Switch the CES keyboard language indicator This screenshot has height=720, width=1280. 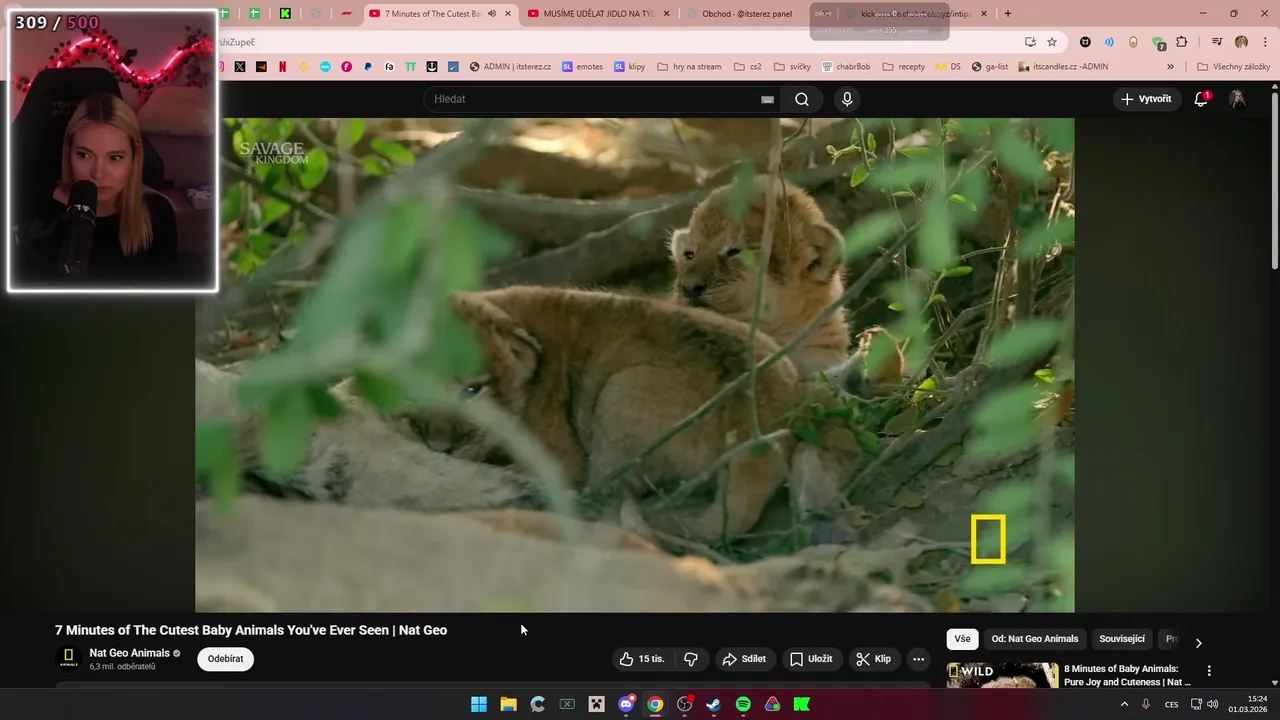[x=1171, y=704]
